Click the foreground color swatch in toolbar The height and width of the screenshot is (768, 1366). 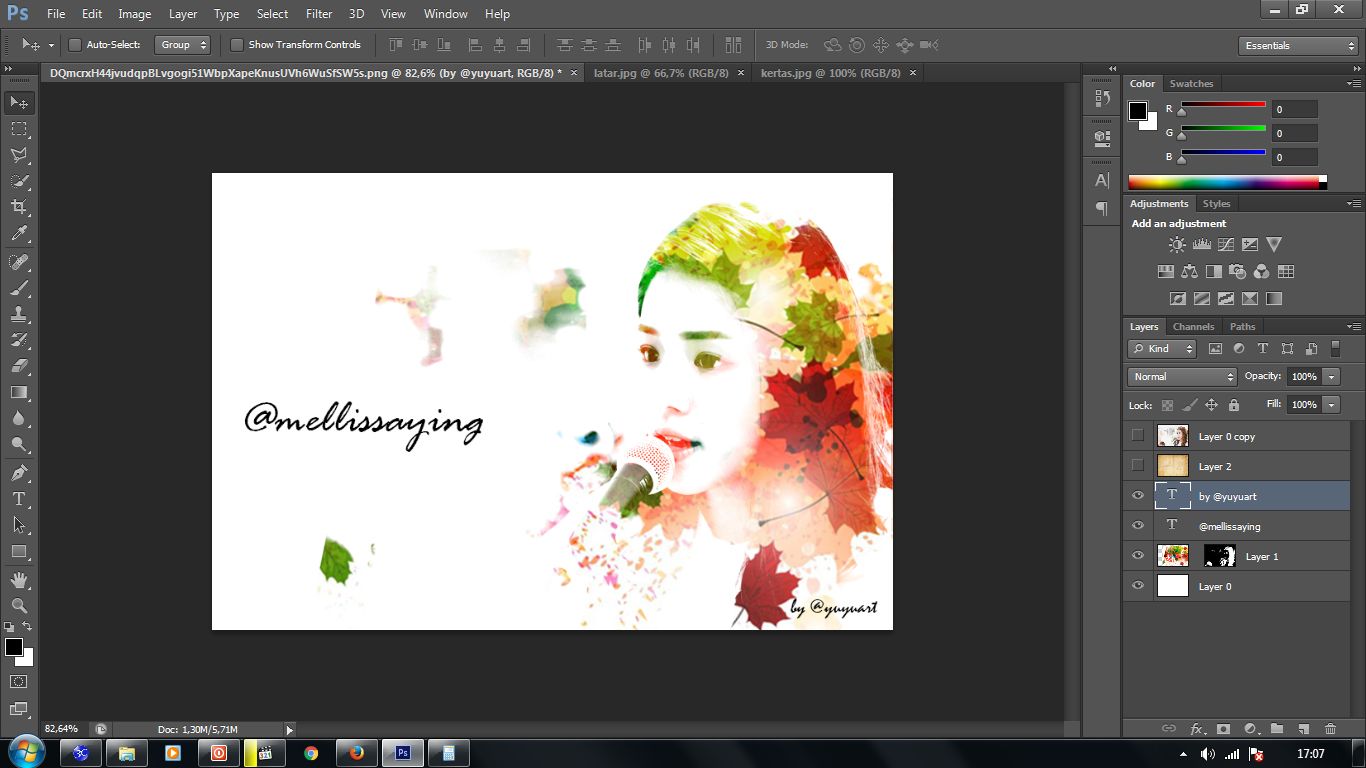click(14, 647)
